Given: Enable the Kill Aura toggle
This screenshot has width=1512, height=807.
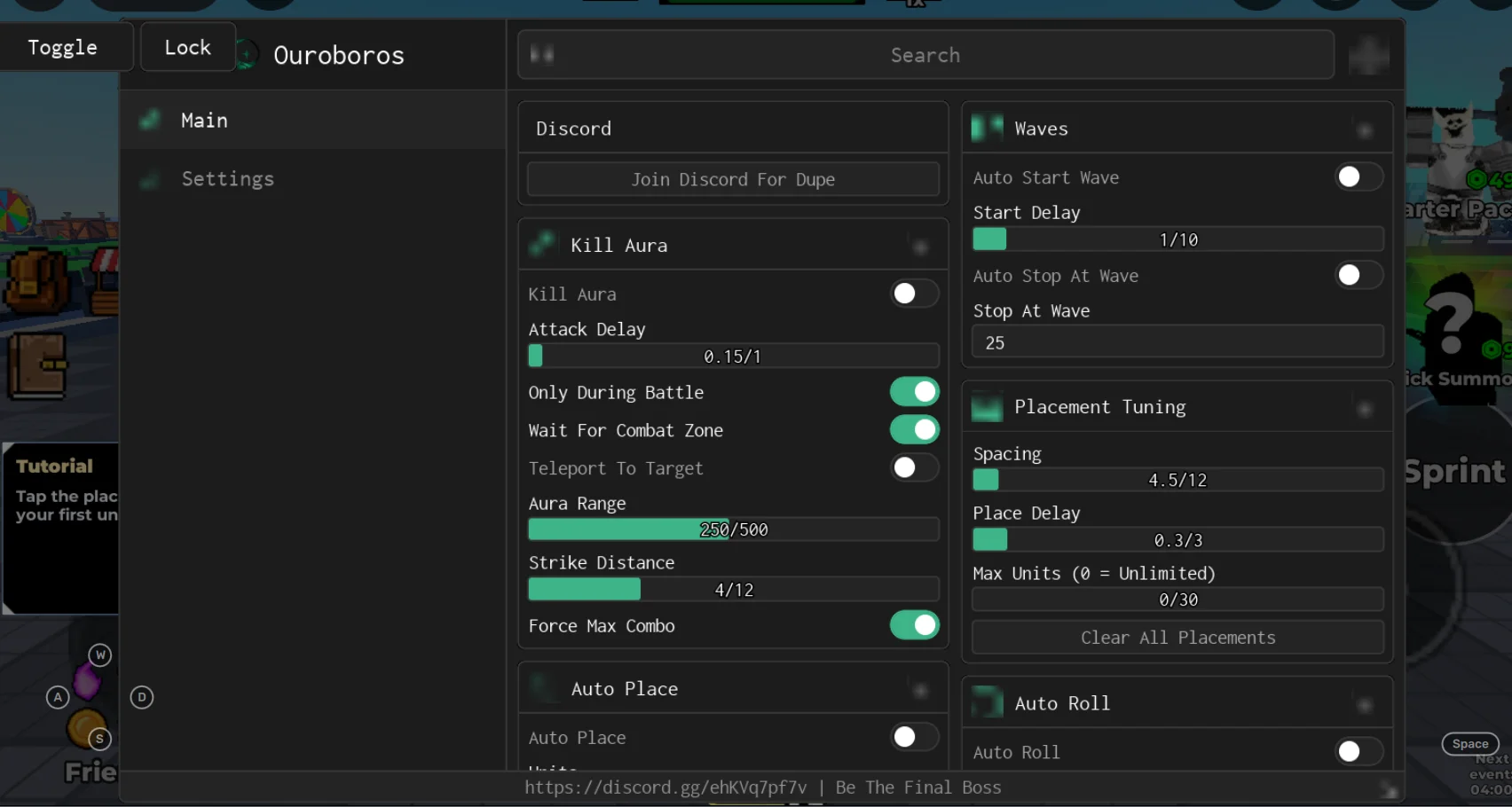Looking at the screenshot, I should pos(914,294).
